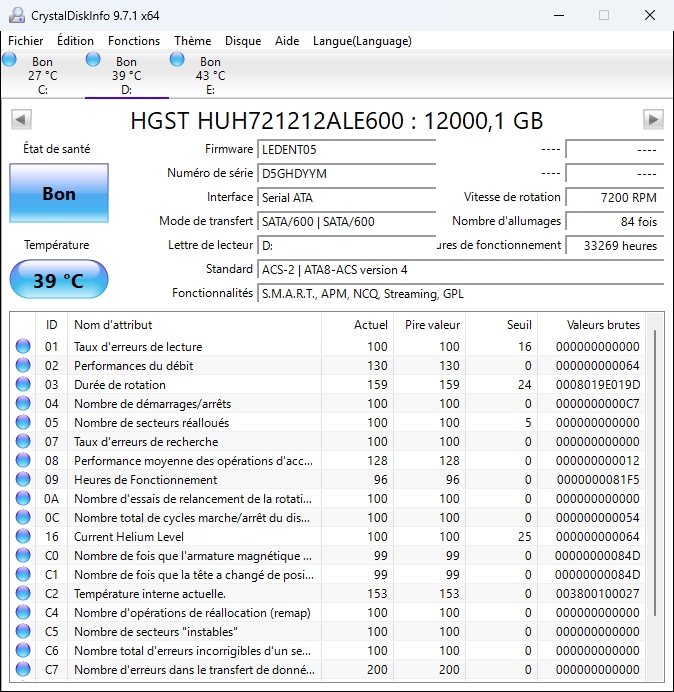The height and width of the screenshot is (692, 674).
Task: Select the Nombre de démarrages/arrêts text
Action: pos(152,404)
